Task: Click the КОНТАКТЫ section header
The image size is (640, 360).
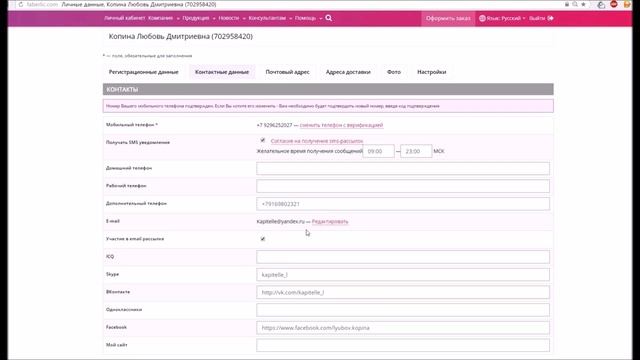Action: [x=328, y=89]
